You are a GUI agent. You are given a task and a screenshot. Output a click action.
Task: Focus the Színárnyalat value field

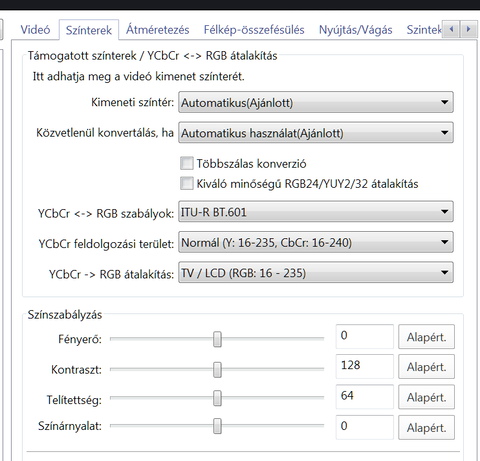[365, 427]
